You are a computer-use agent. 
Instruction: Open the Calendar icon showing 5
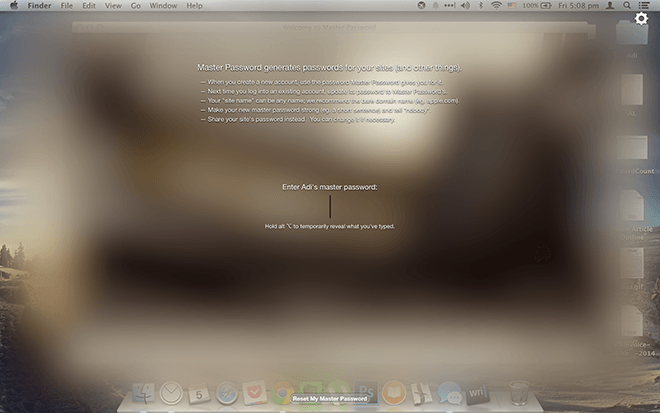(199, 394)
